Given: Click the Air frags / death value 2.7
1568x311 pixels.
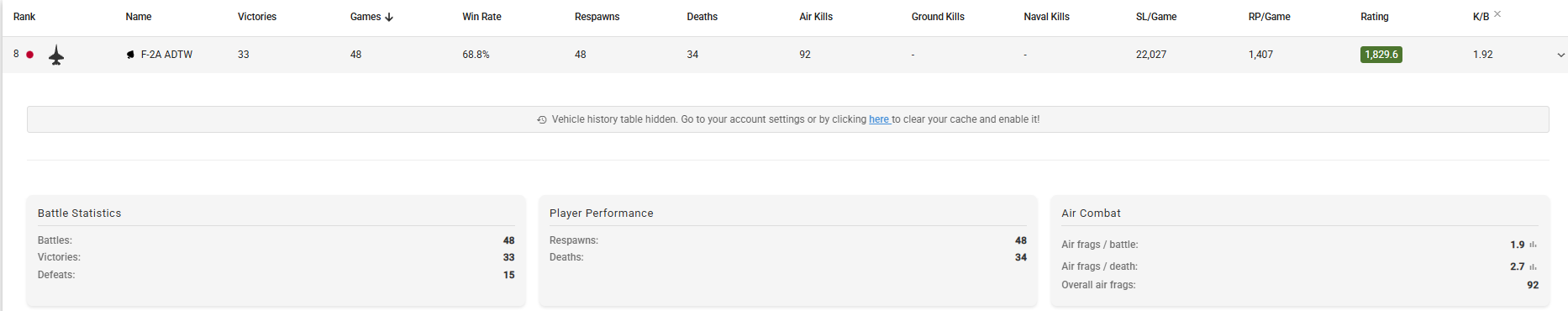Looking at the screenshot, I should (x=1517, y=266).
